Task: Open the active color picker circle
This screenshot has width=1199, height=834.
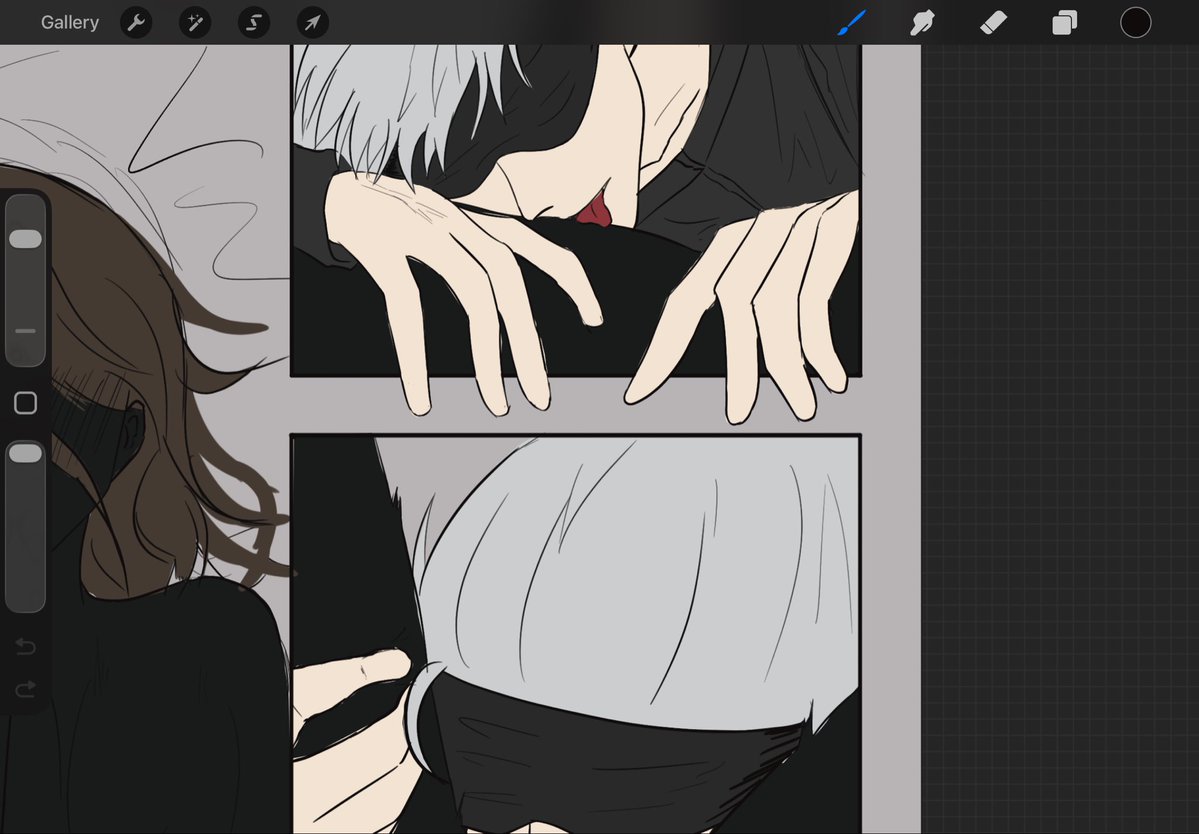Action: 1136,23
